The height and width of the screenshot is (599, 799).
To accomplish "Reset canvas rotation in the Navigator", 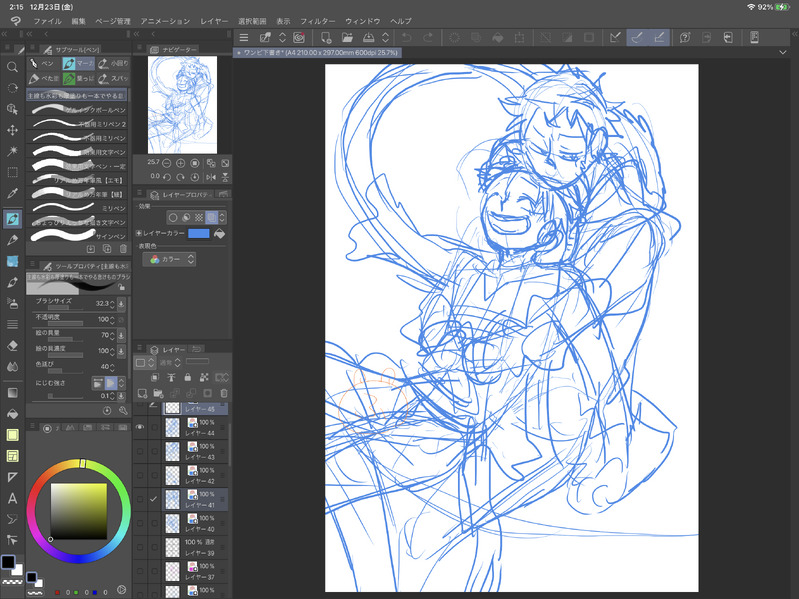I will point(195,177).
